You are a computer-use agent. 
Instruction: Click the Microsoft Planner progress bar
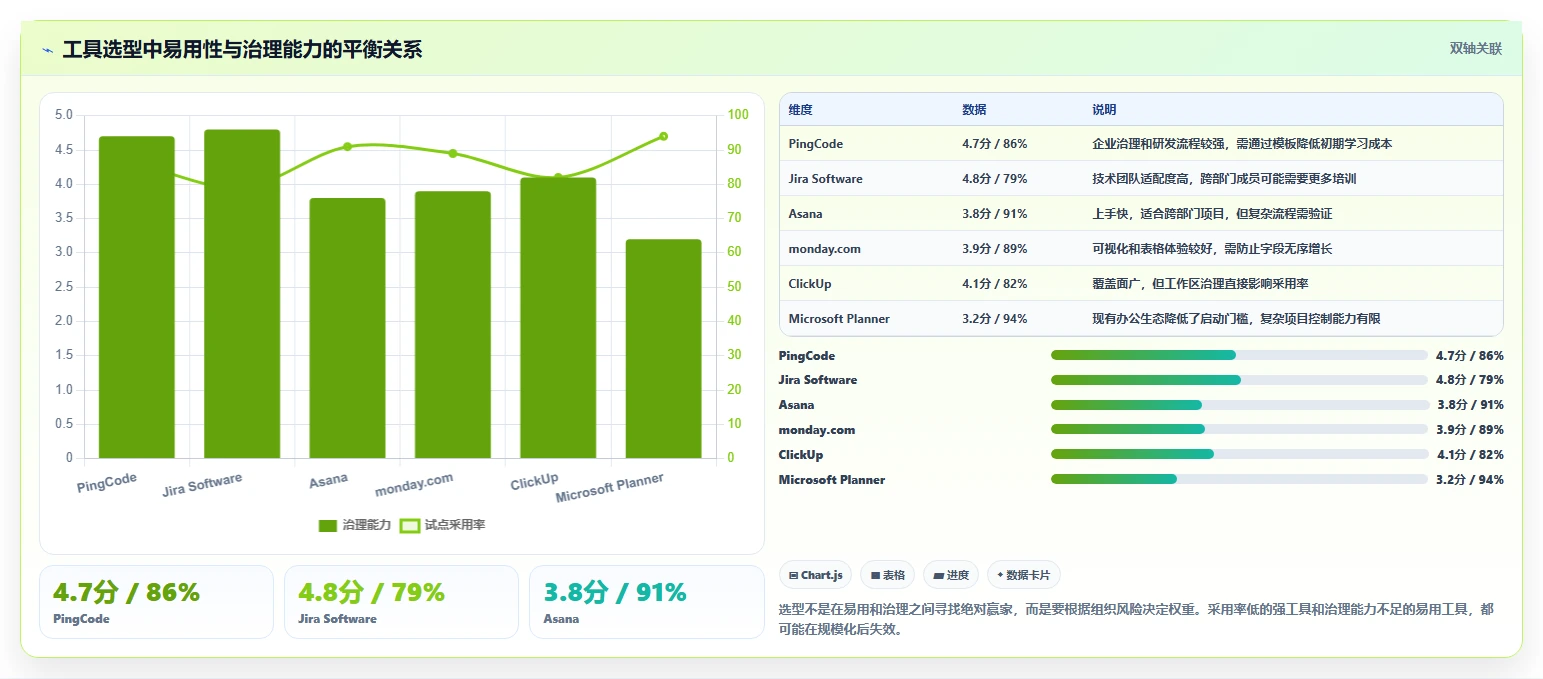tap(1239, 479)
